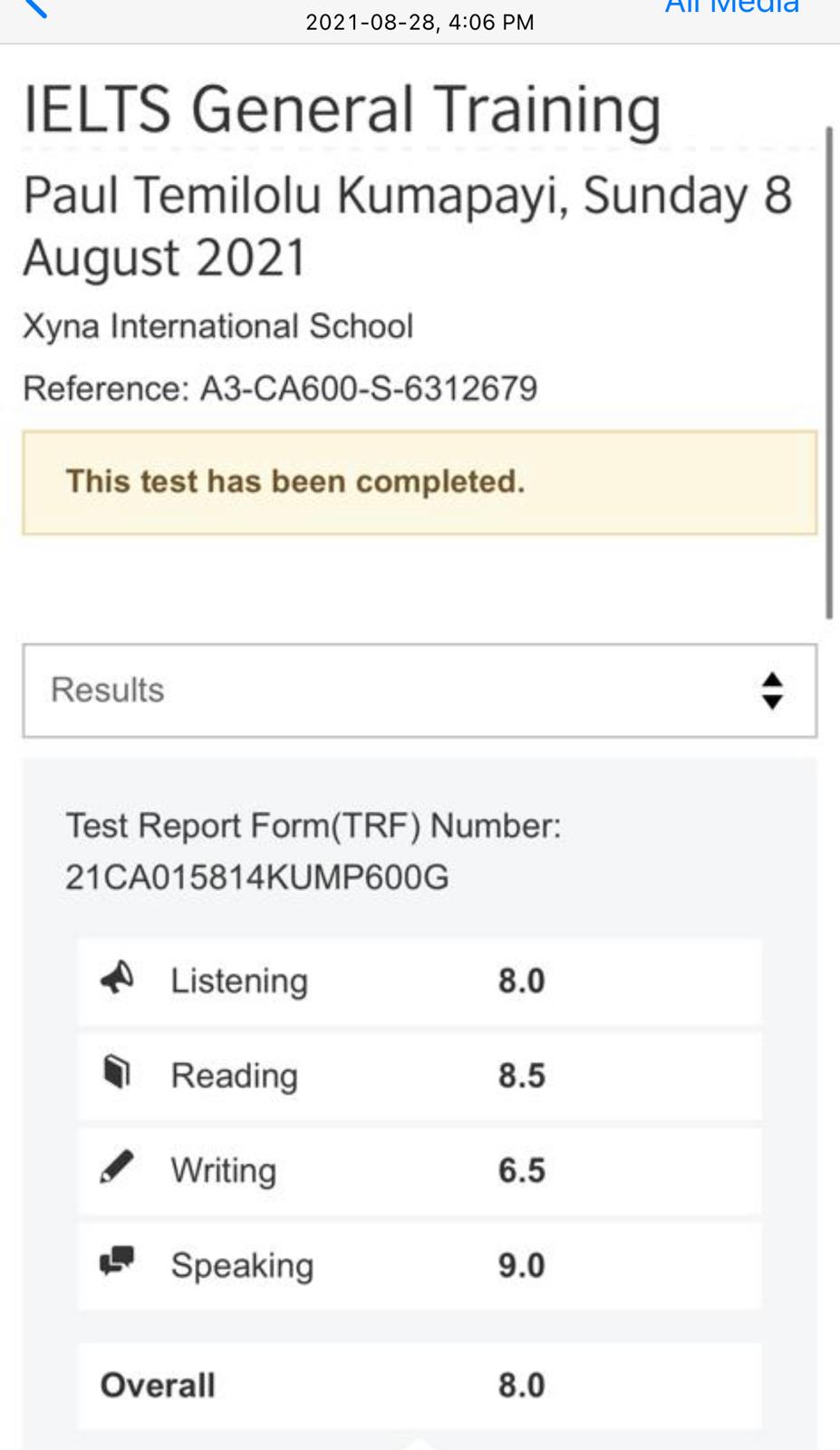Select the Speaking 9.0 score row
The image size is (840, 1450).
click(x=420, y=1265)
